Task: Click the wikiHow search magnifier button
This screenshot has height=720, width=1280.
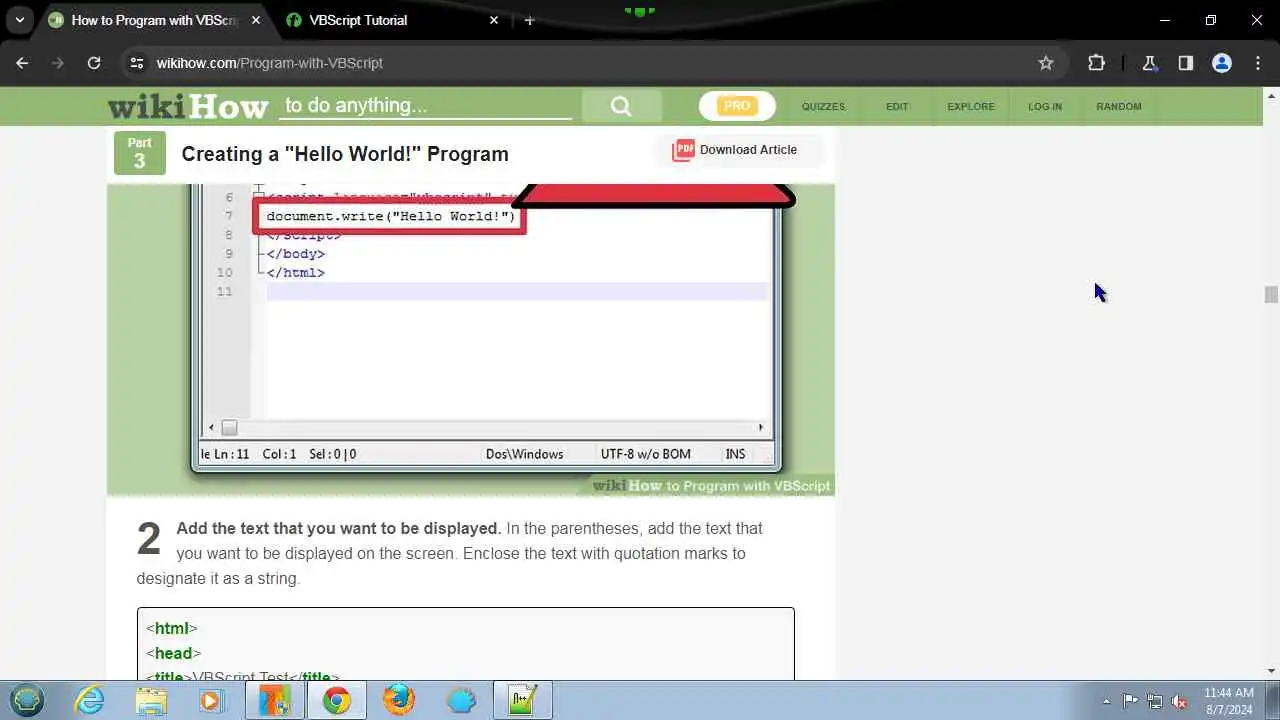Action: (x=621, y=106)
